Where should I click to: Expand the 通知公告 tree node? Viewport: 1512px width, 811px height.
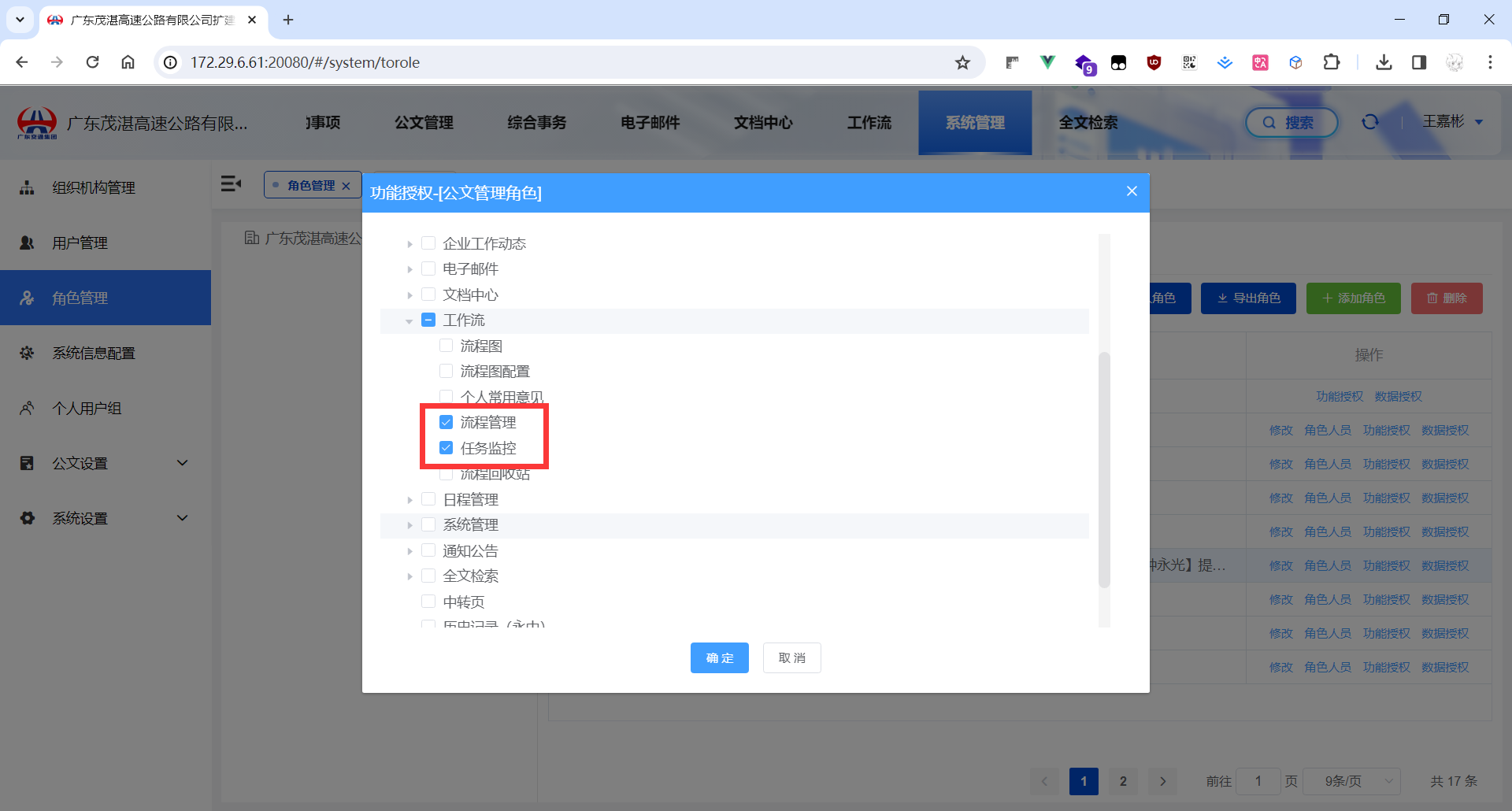click(409, 551)
